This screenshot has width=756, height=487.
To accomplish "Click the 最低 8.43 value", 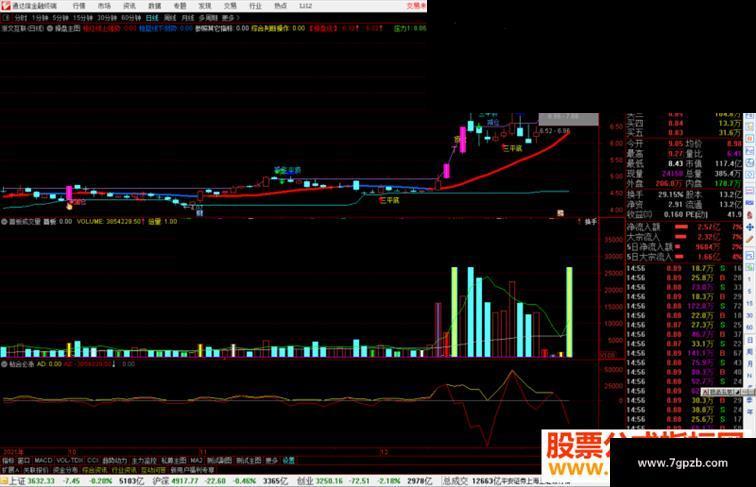I will (x=676, y=164).
